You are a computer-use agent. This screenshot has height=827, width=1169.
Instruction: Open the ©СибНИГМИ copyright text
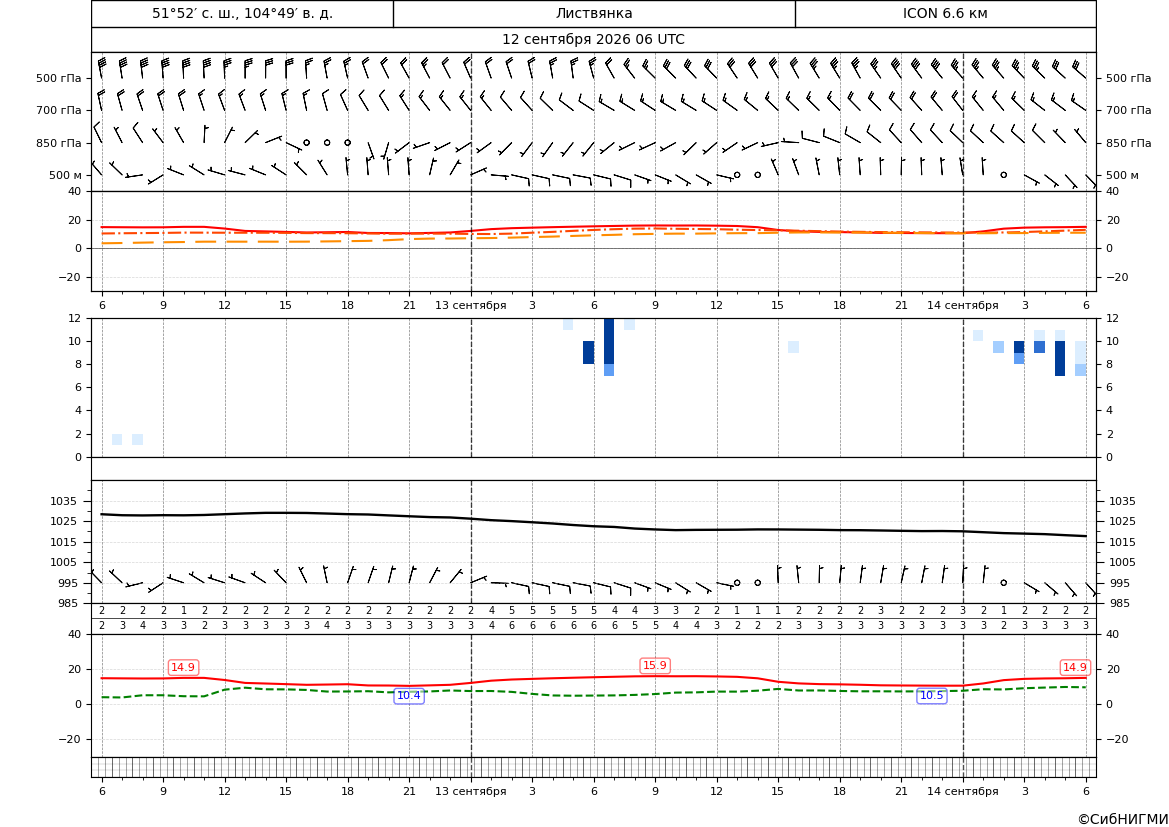[1123, 820]
